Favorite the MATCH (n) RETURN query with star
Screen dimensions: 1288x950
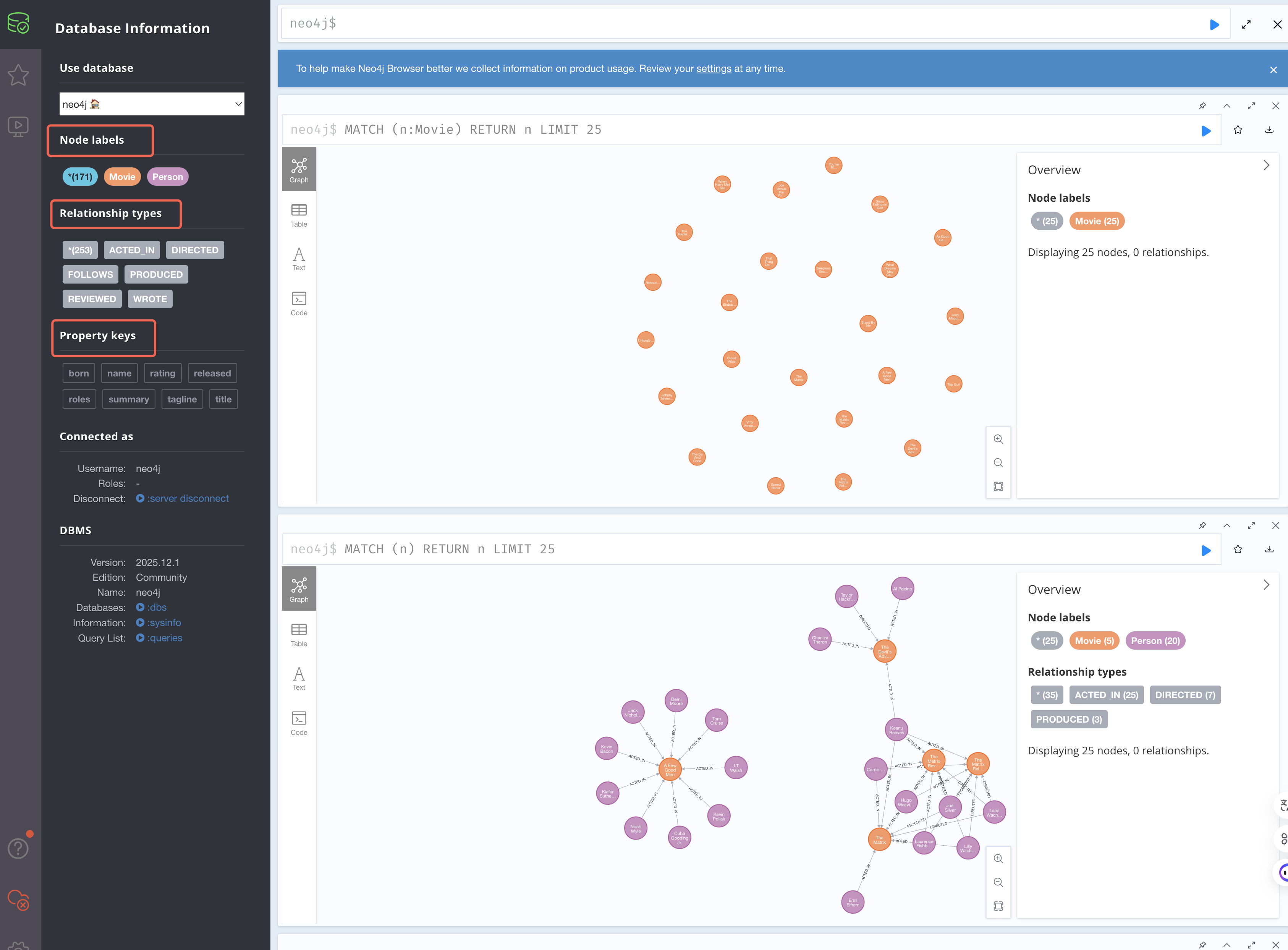click(1238, 550)
